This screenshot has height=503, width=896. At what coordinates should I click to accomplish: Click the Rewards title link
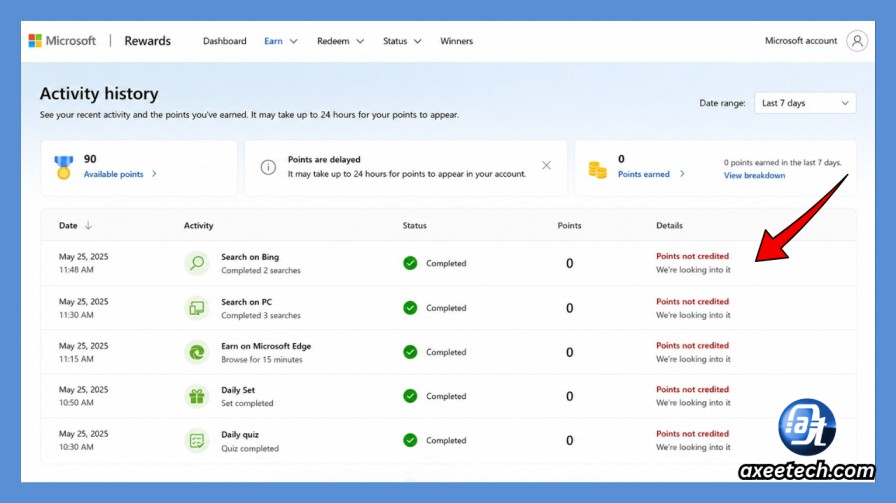coord(147,41)
